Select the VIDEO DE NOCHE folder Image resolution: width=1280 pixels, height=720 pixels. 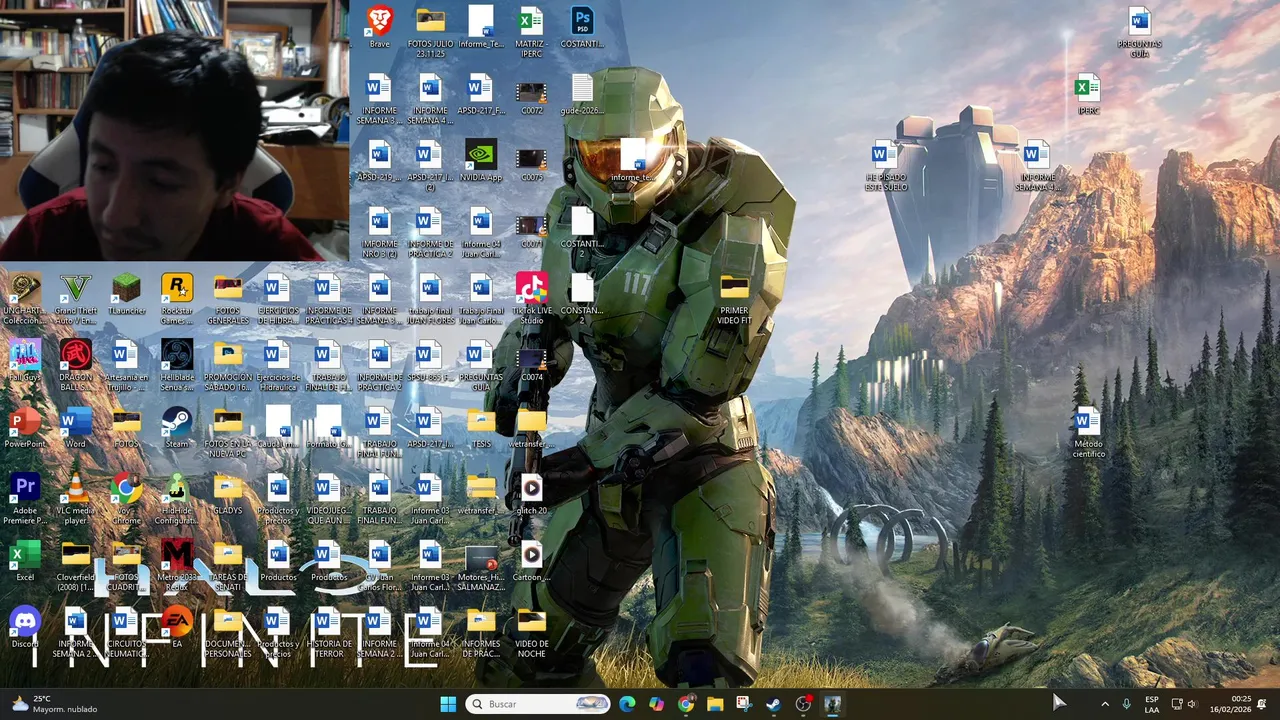coord(532,632)
